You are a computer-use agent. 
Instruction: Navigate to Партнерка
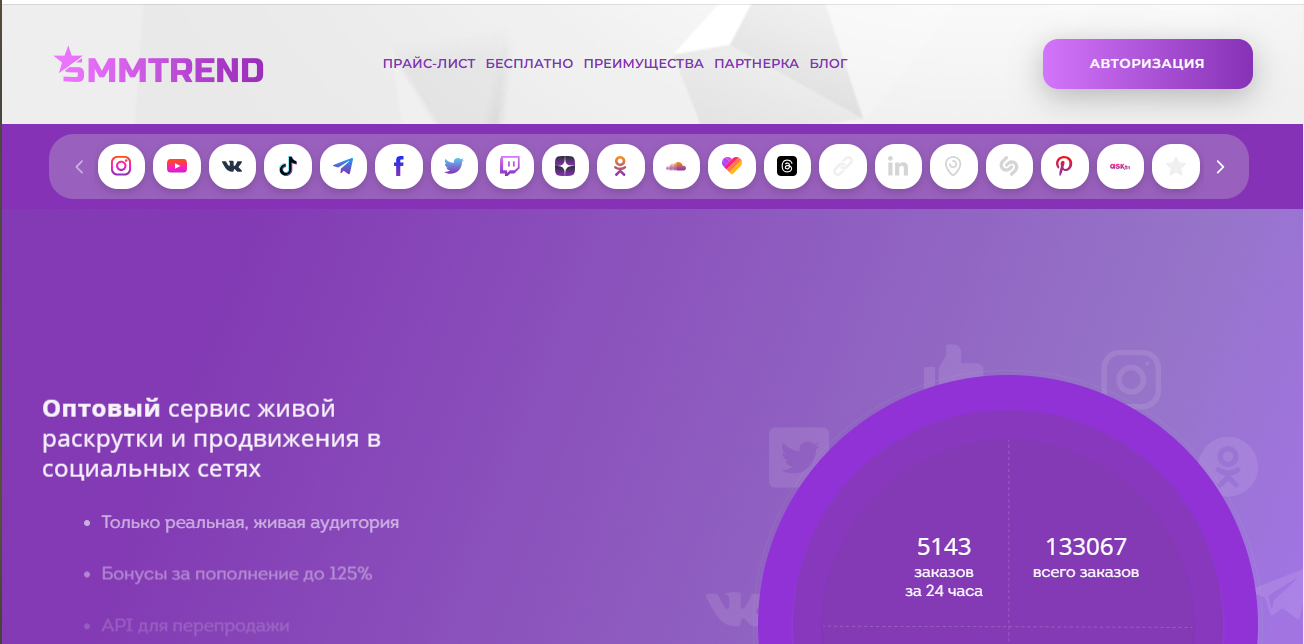click(x=757, y=63)
